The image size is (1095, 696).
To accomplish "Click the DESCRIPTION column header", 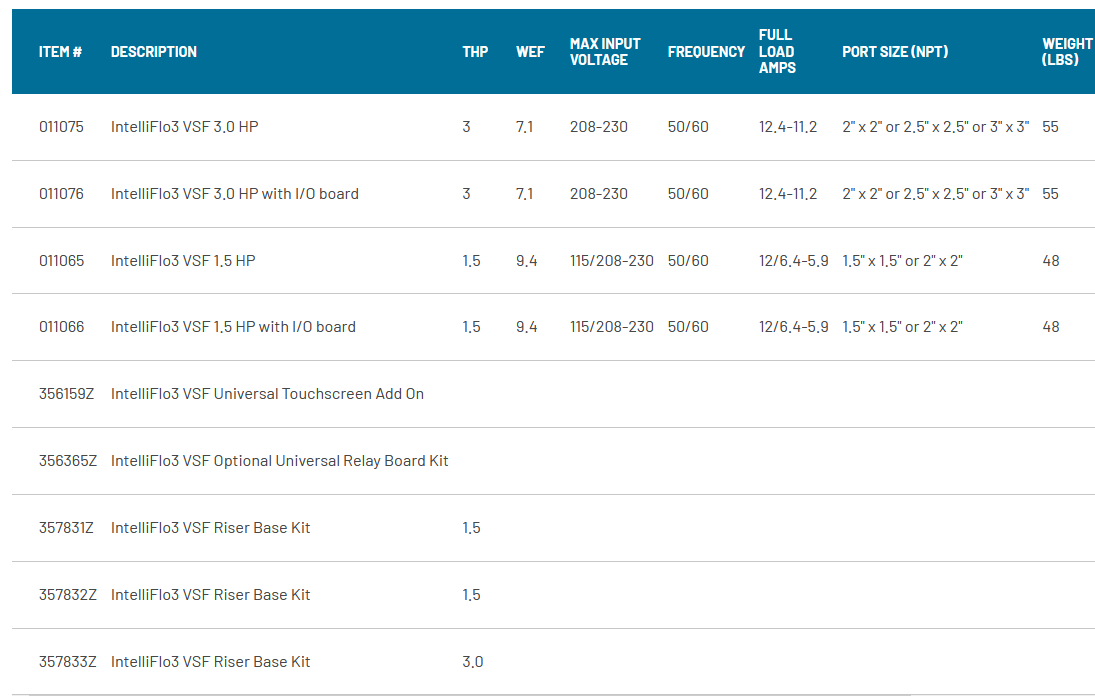I will (154, 52).
